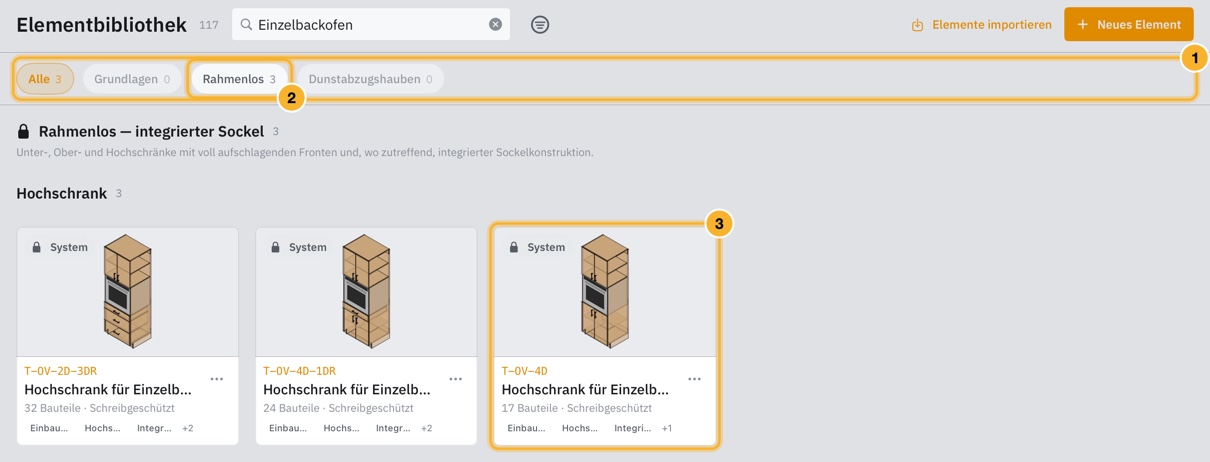
Task: Click the 32 Bauteile text
Action: pos(53,408)
